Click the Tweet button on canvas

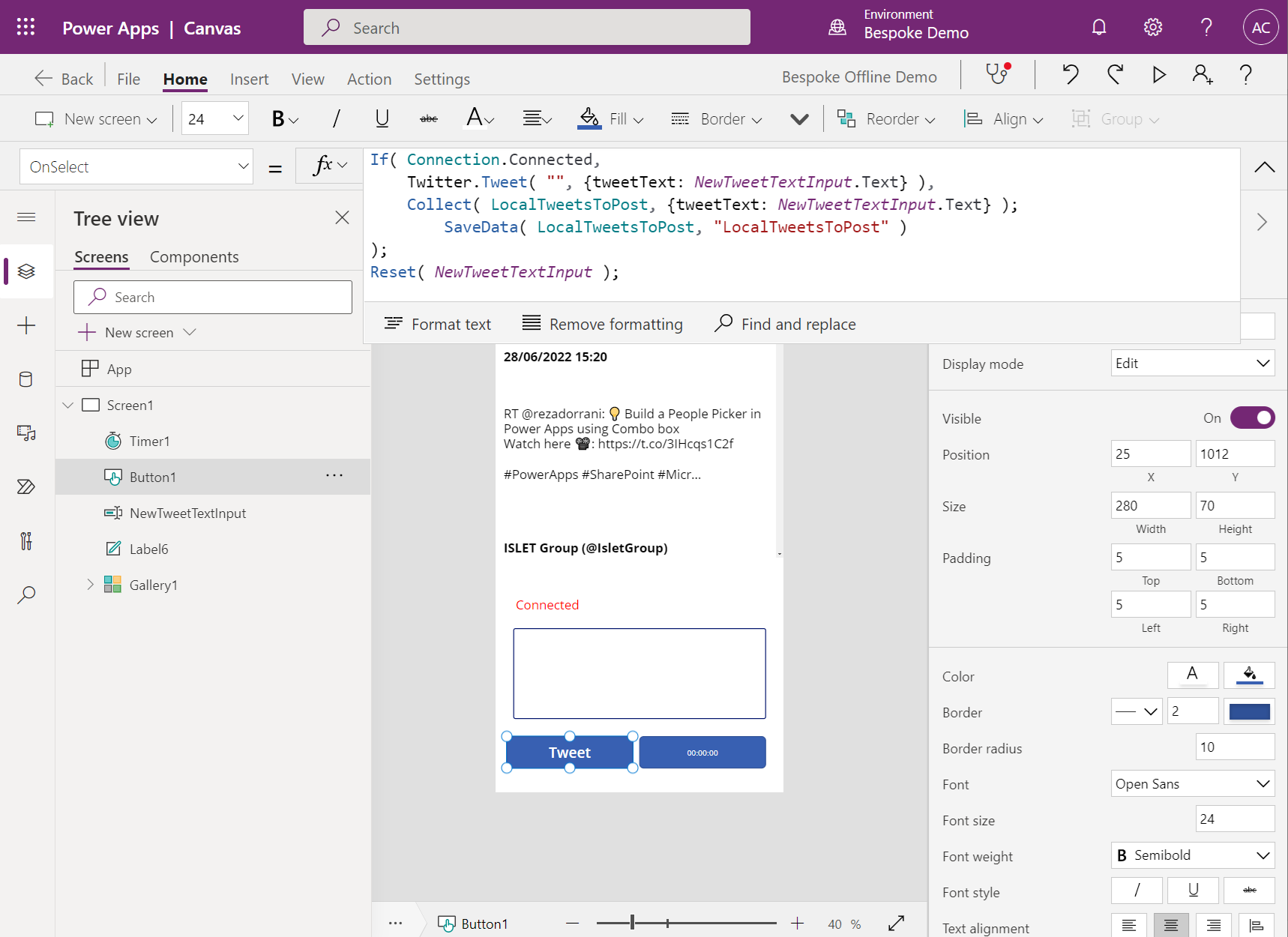coord(570,752)
